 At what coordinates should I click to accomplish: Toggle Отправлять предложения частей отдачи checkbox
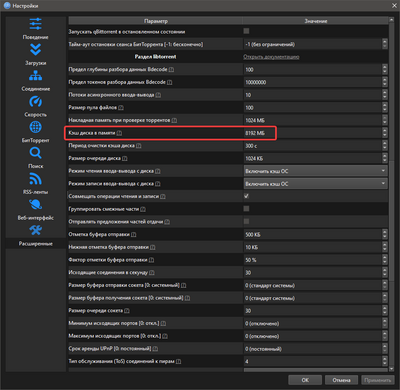click(246, 221)
